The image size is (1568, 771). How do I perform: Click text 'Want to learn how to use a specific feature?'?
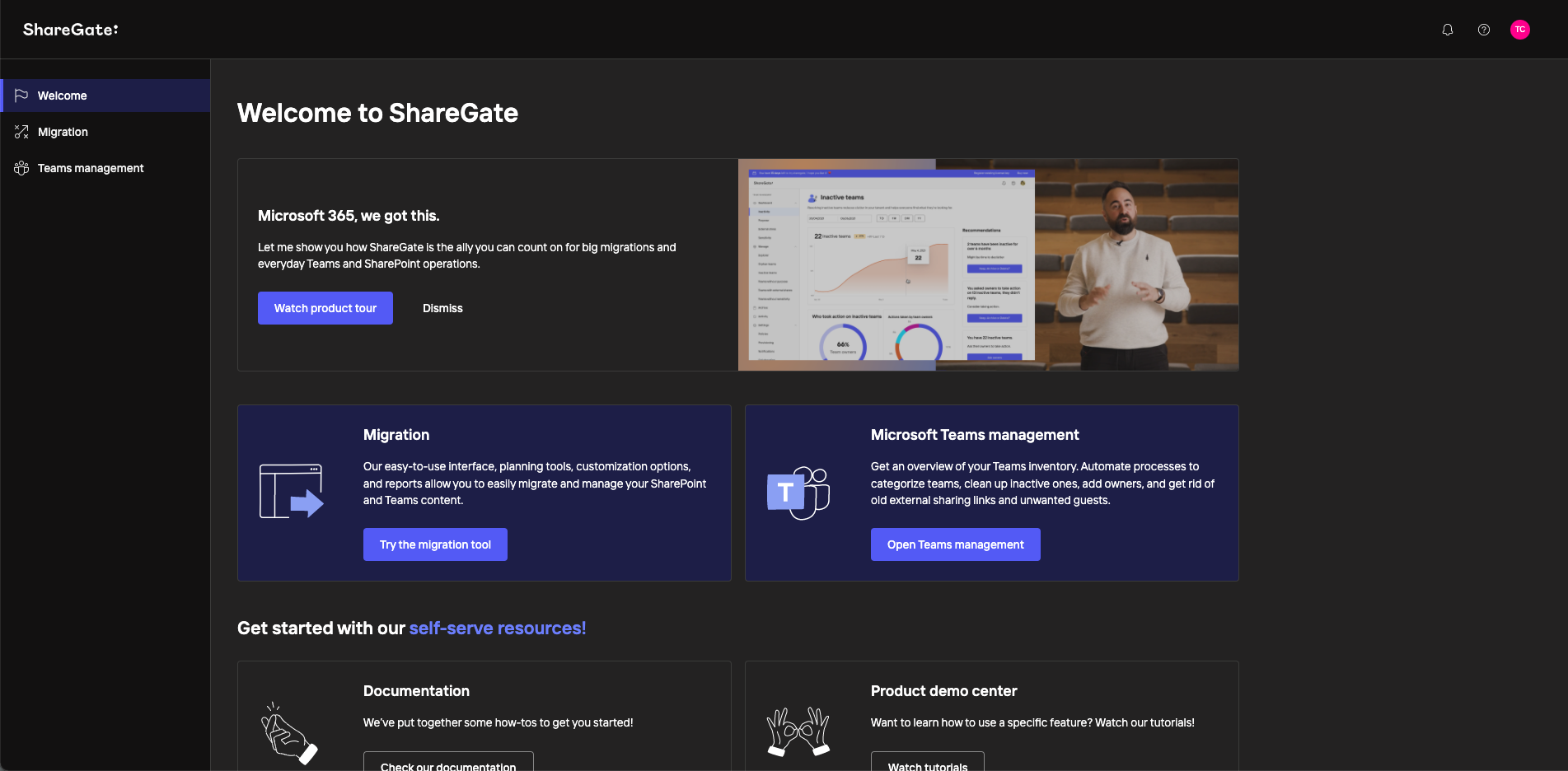tap(981, 722)
